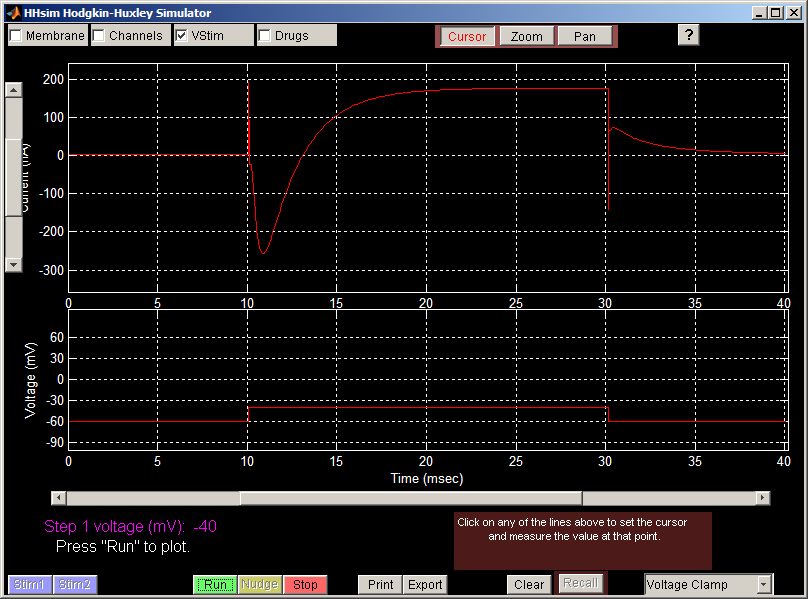Enable the Drugs checkbox

click(x=265, y=36)
